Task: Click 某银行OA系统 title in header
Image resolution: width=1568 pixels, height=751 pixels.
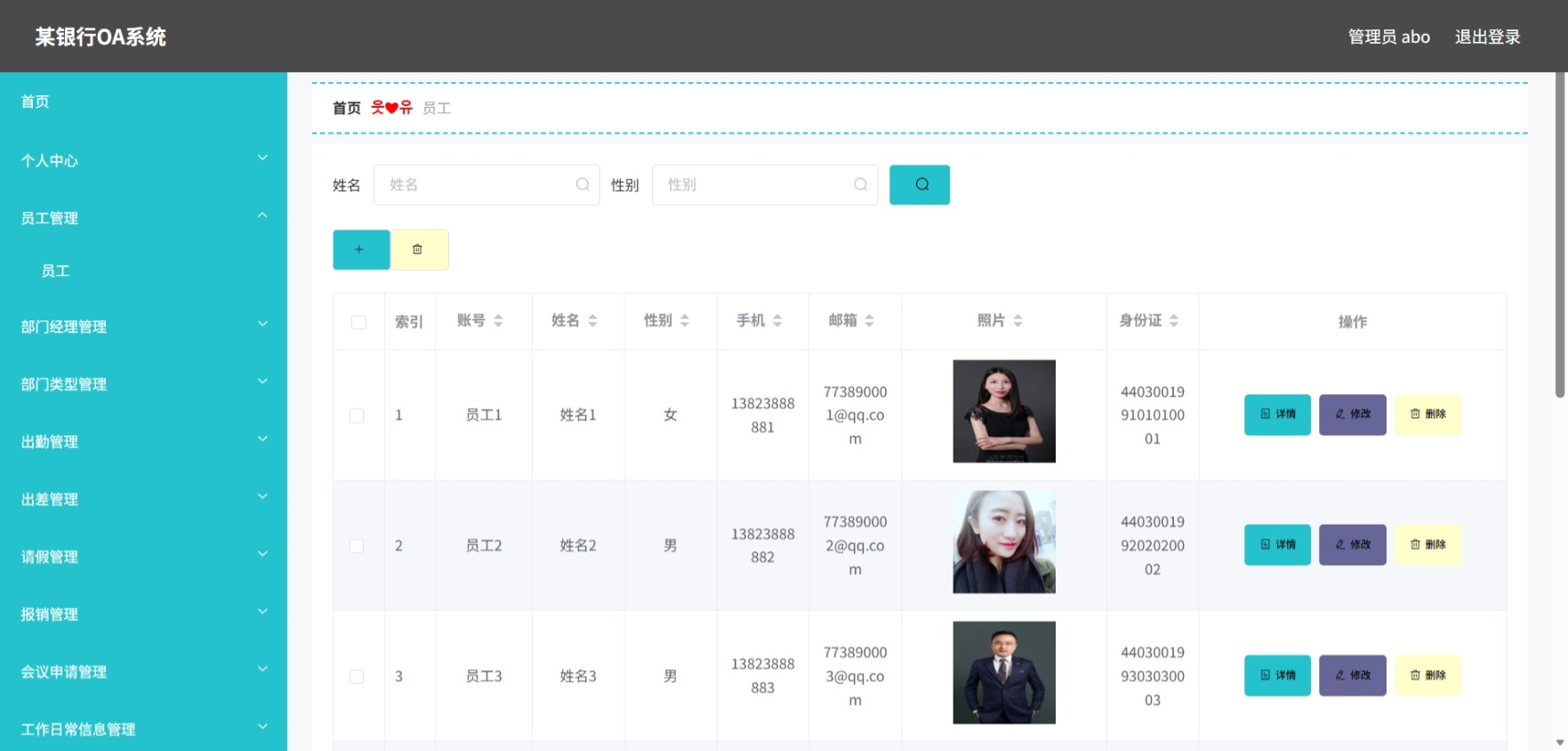Action: (101, 36)
